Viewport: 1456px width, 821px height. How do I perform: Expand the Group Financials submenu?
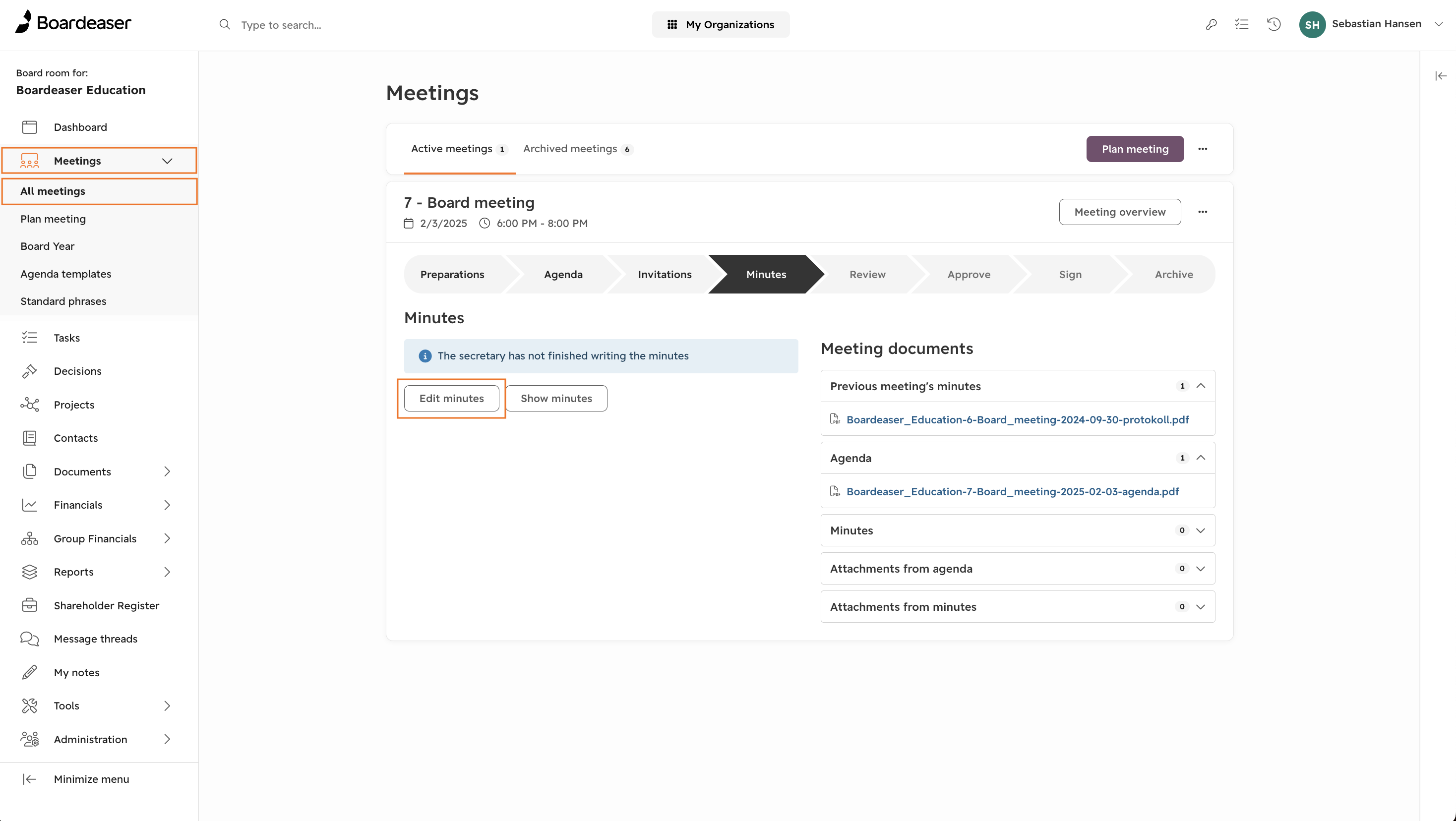click(x=167, y=538)
